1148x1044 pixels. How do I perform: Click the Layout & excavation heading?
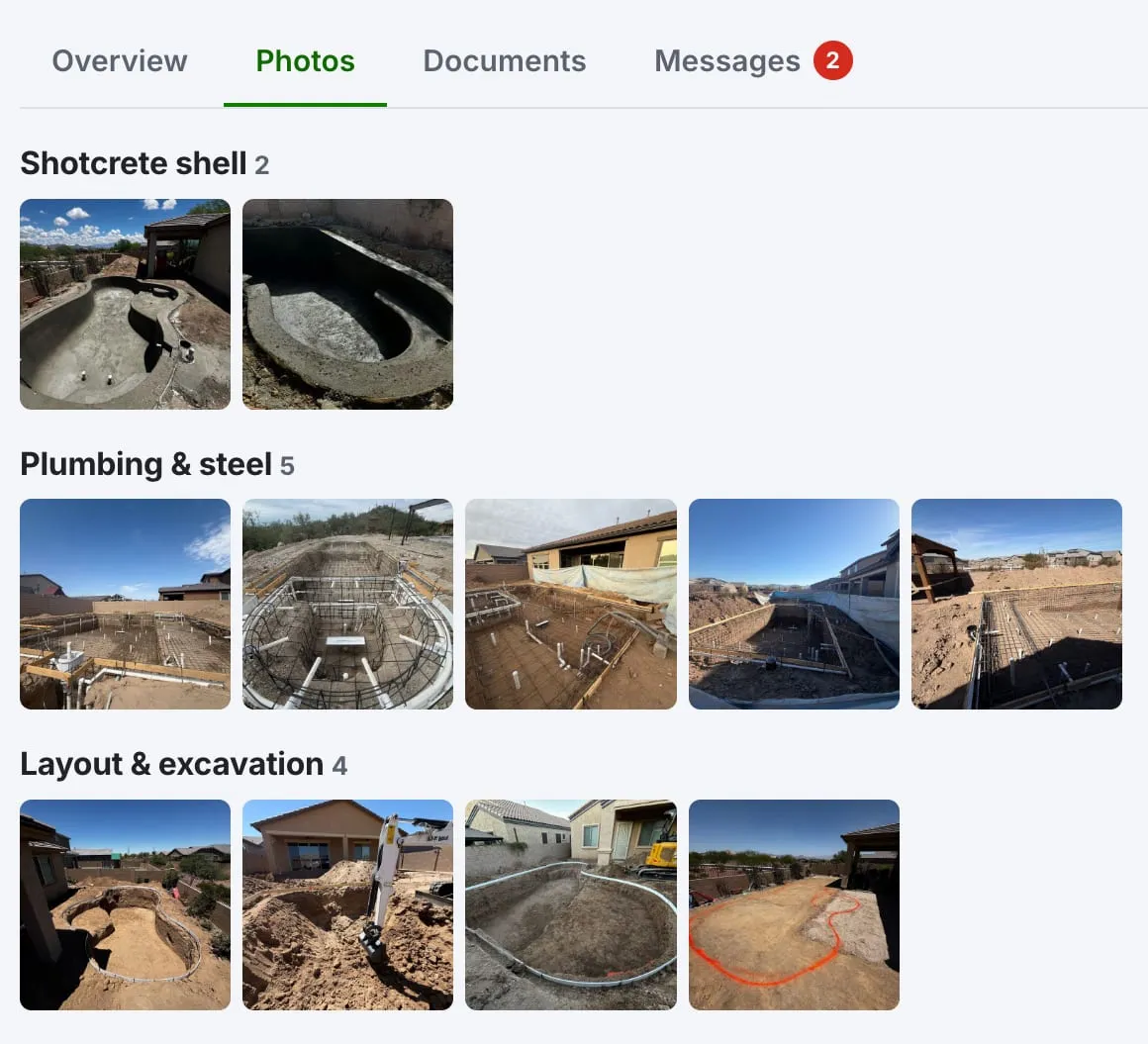172,764
